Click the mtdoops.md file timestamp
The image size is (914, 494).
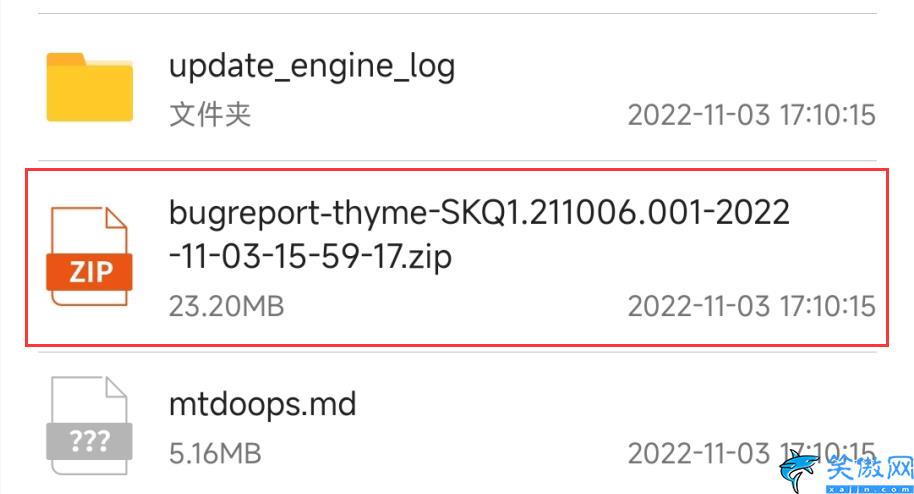751,453
